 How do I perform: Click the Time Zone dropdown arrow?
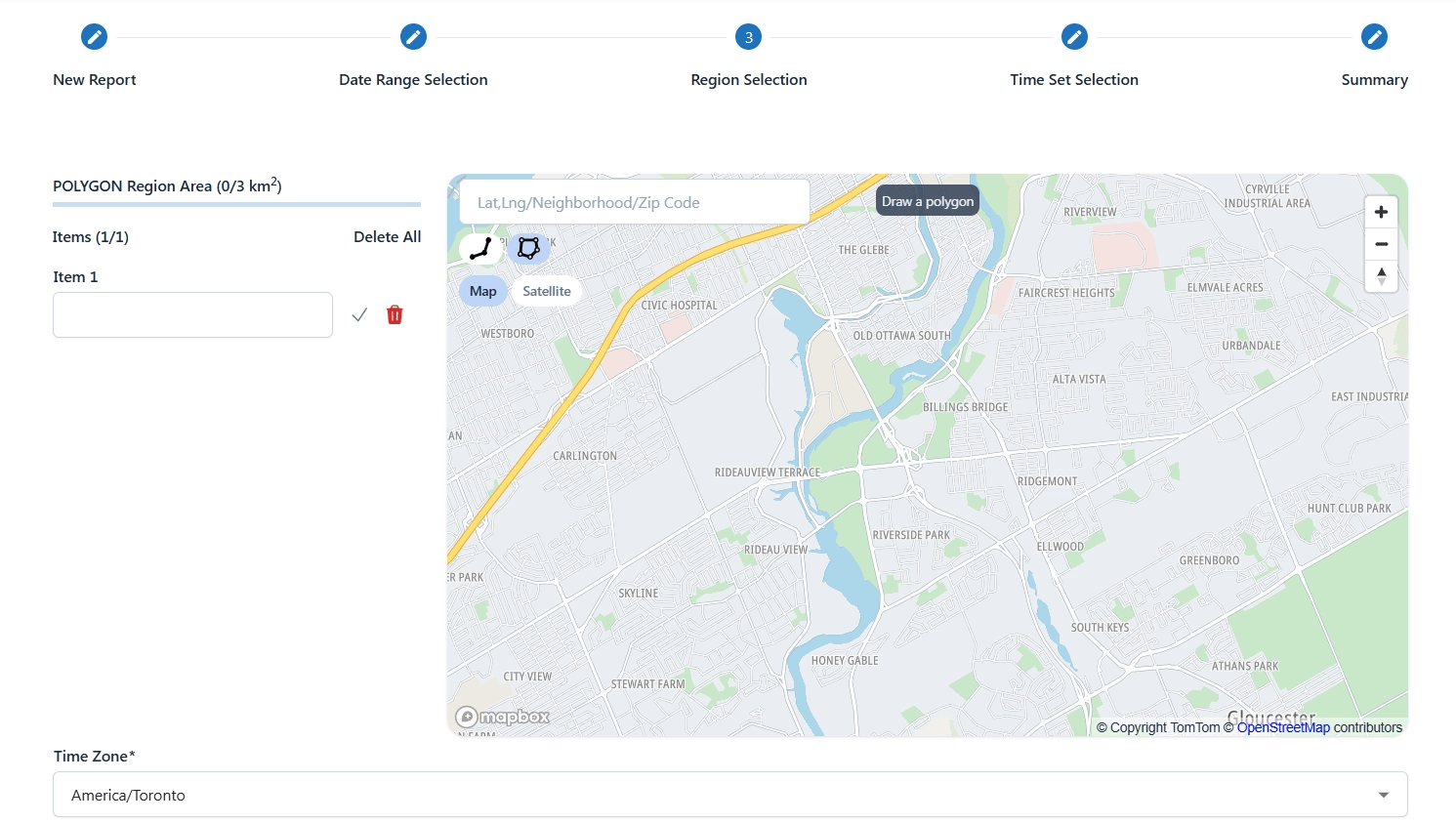[1384, 796]
